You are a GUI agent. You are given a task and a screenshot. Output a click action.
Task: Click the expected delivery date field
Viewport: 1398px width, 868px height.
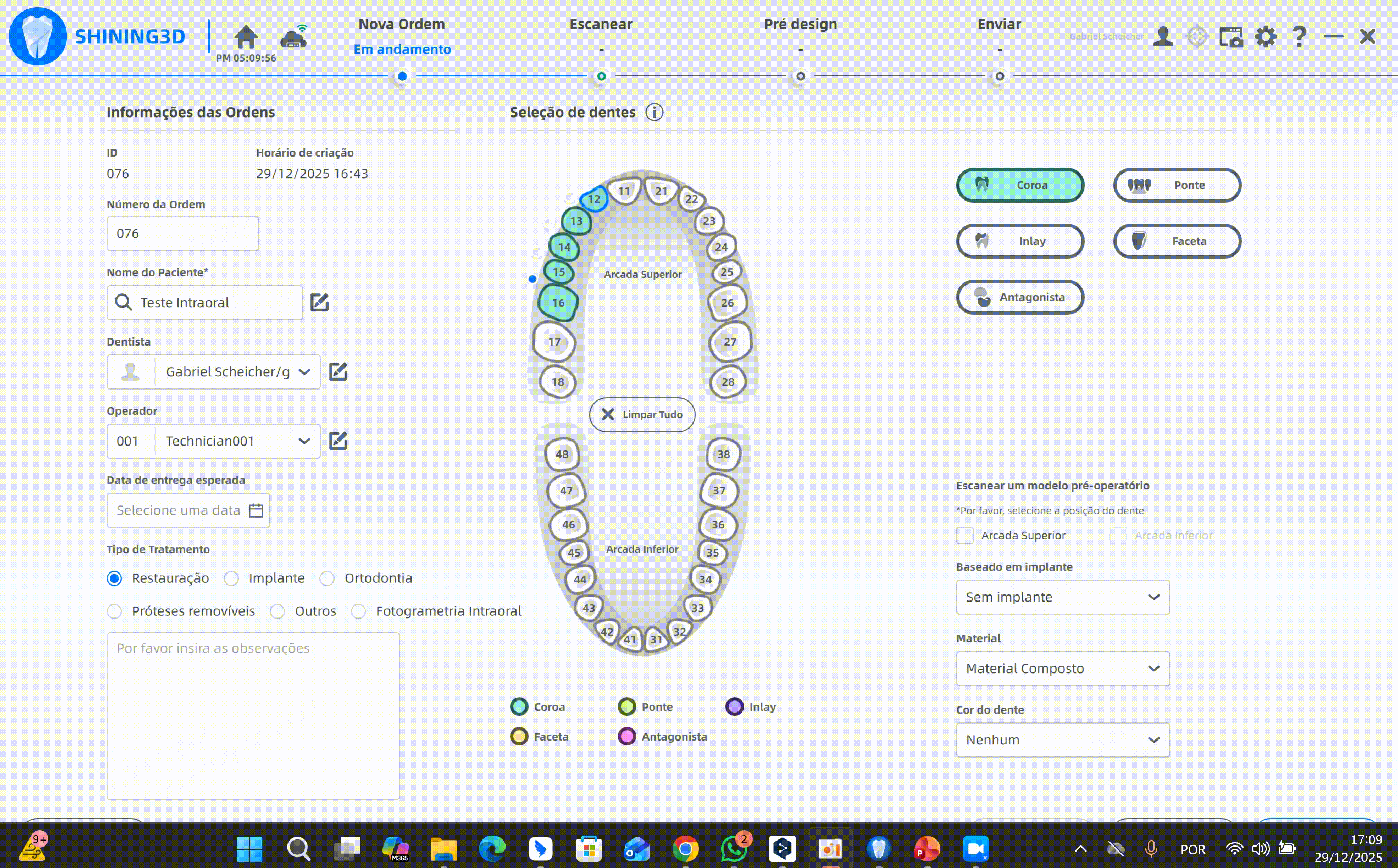[x=188, y=510]
